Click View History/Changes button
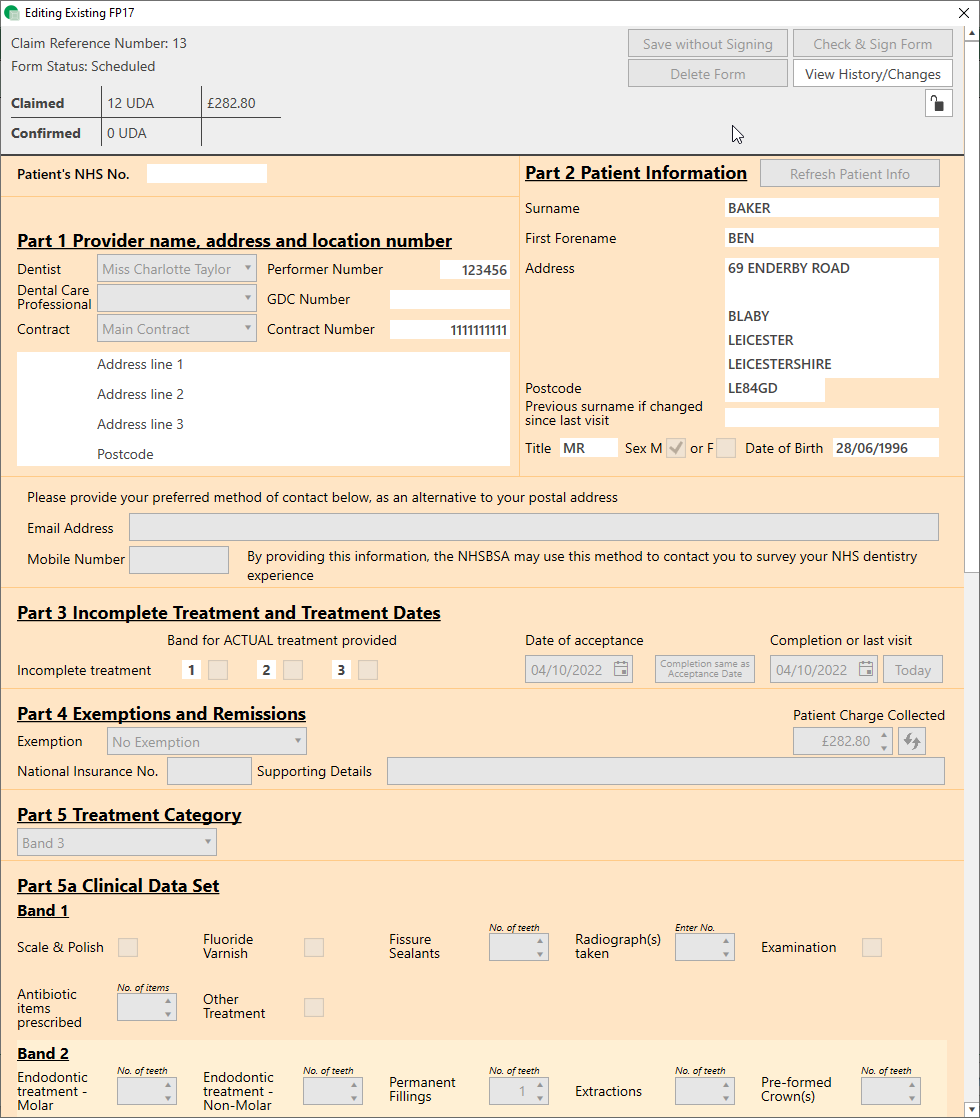 pyautogui.click(x=872, y=74)
